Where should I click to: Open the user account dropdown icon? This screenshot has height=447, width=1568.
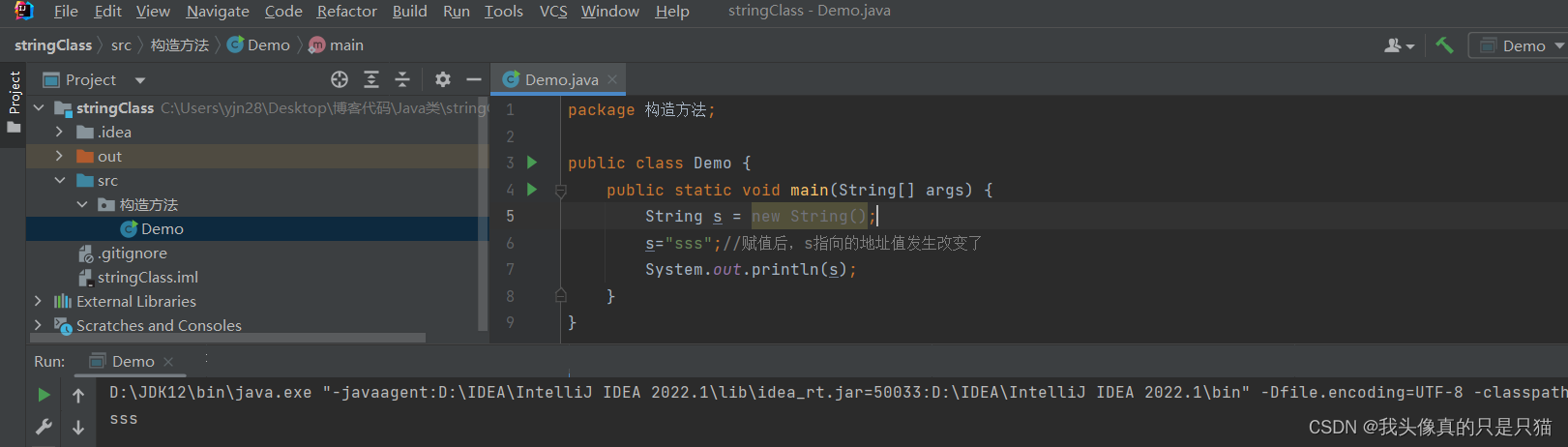pyautogui.click(x=1399, y=45)
